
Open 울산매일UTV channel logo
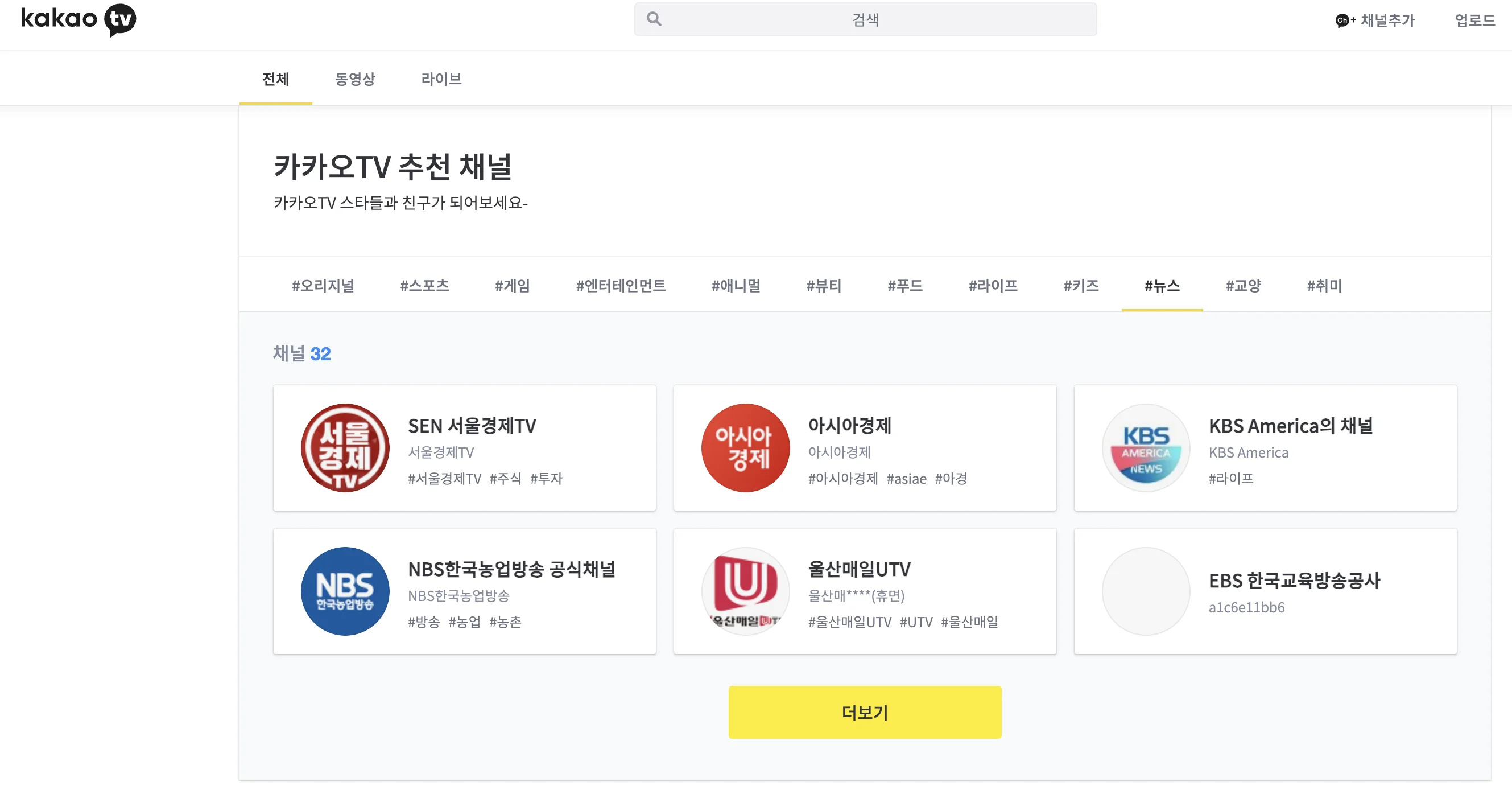click(745, 591)
